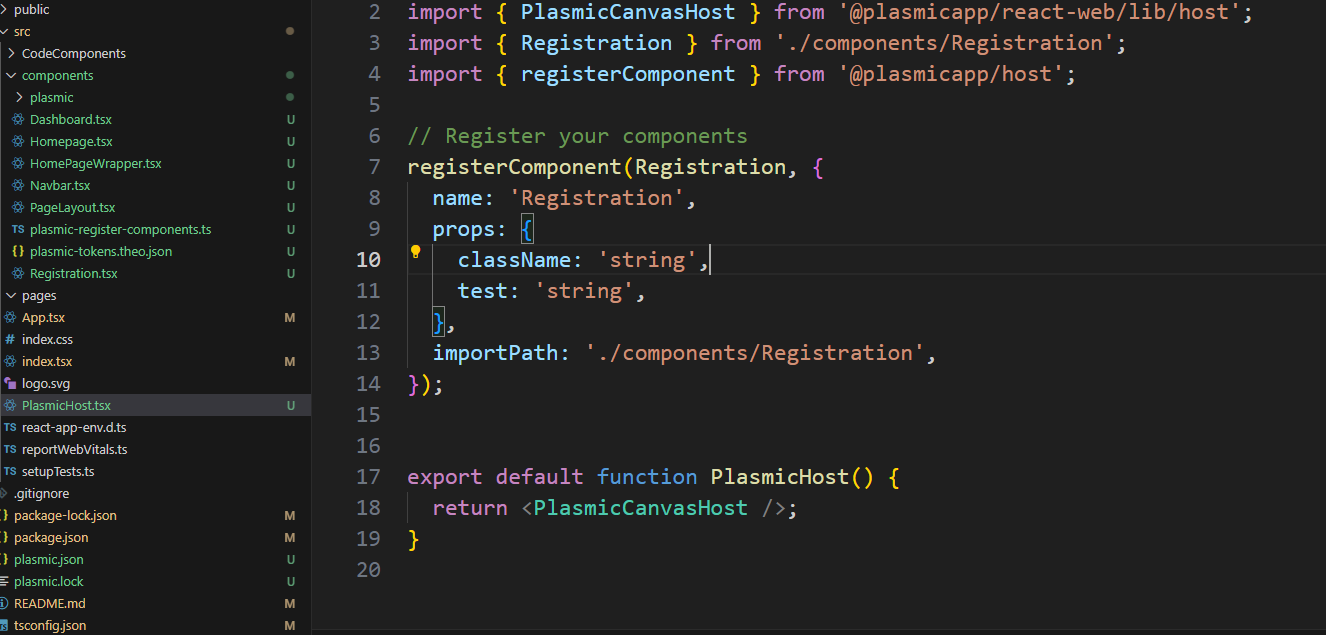Click the hash icon beside index.css
1326x635 pixels.
tap(10, 340)
